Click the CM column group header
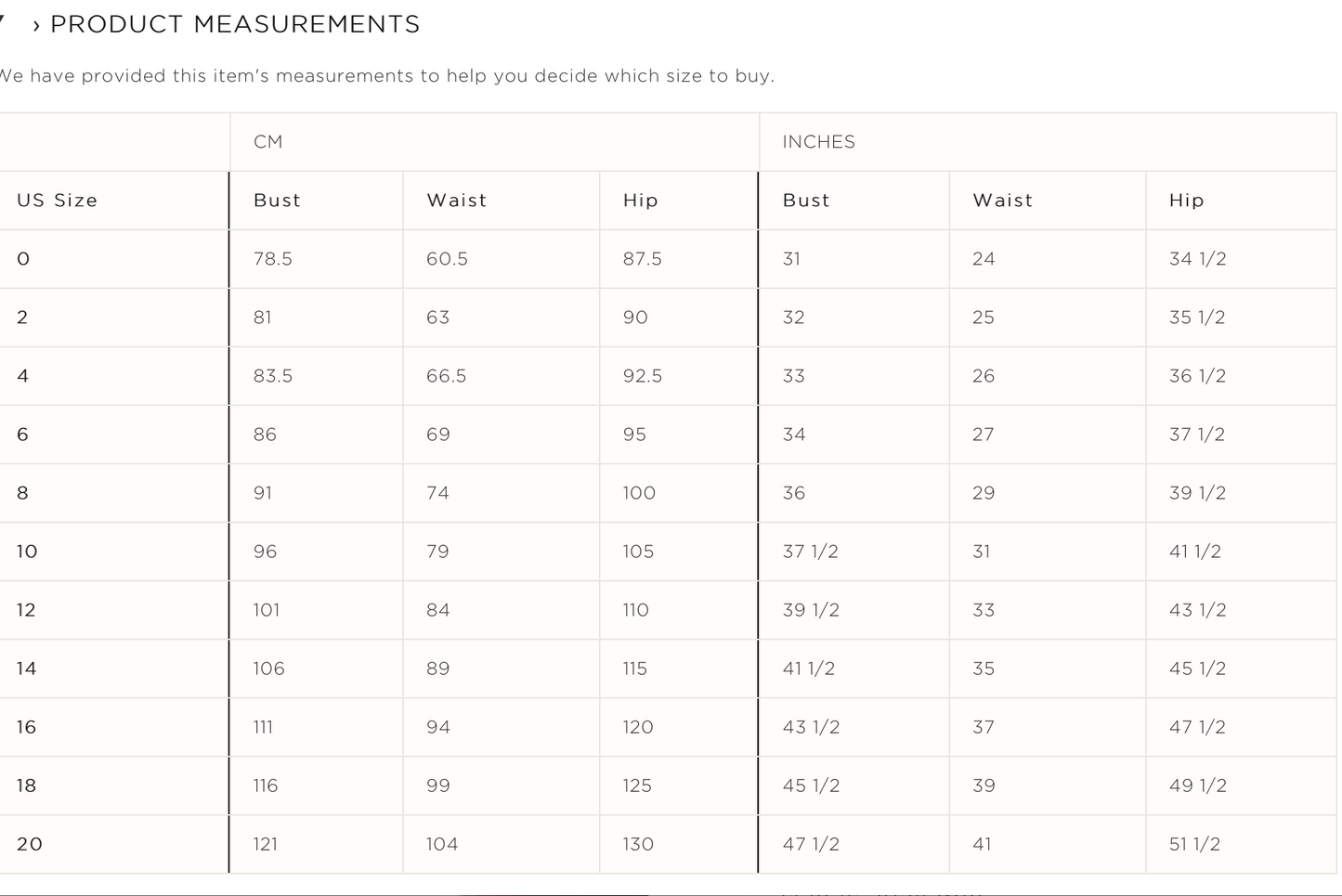1342x896 pixels. [x=268, y=142]
